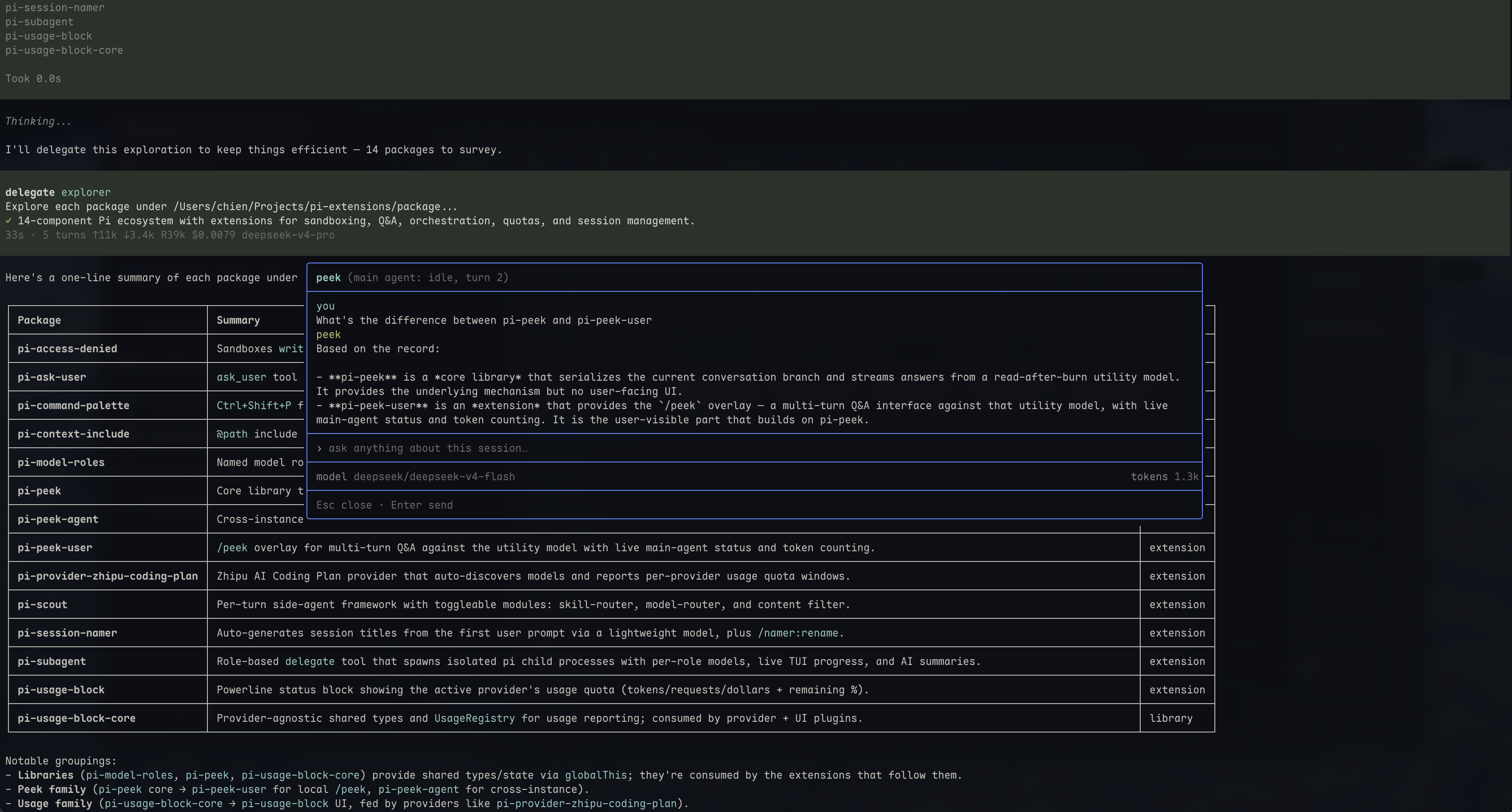
Task: Click the pi-usage-block-core table package cell
Action: point(108,718)
